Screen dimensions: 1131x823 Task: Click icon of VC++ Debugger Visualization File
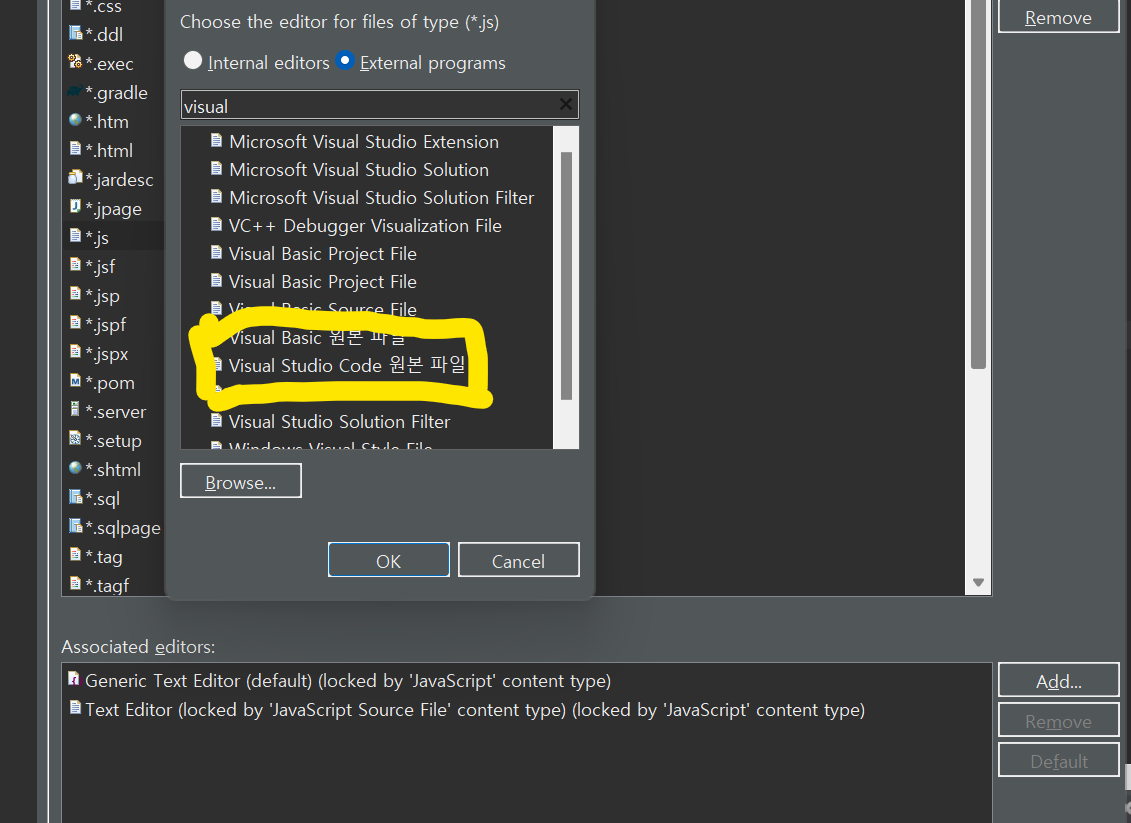[216, 225]
